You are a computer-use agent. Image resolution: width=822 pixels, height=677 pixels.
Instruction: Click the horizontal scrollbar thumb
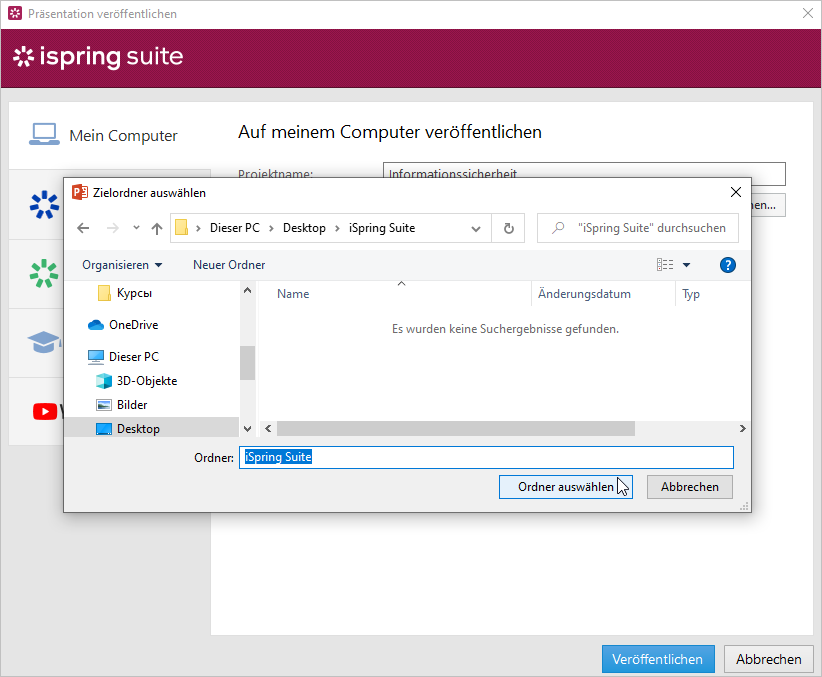pos(456,428)
